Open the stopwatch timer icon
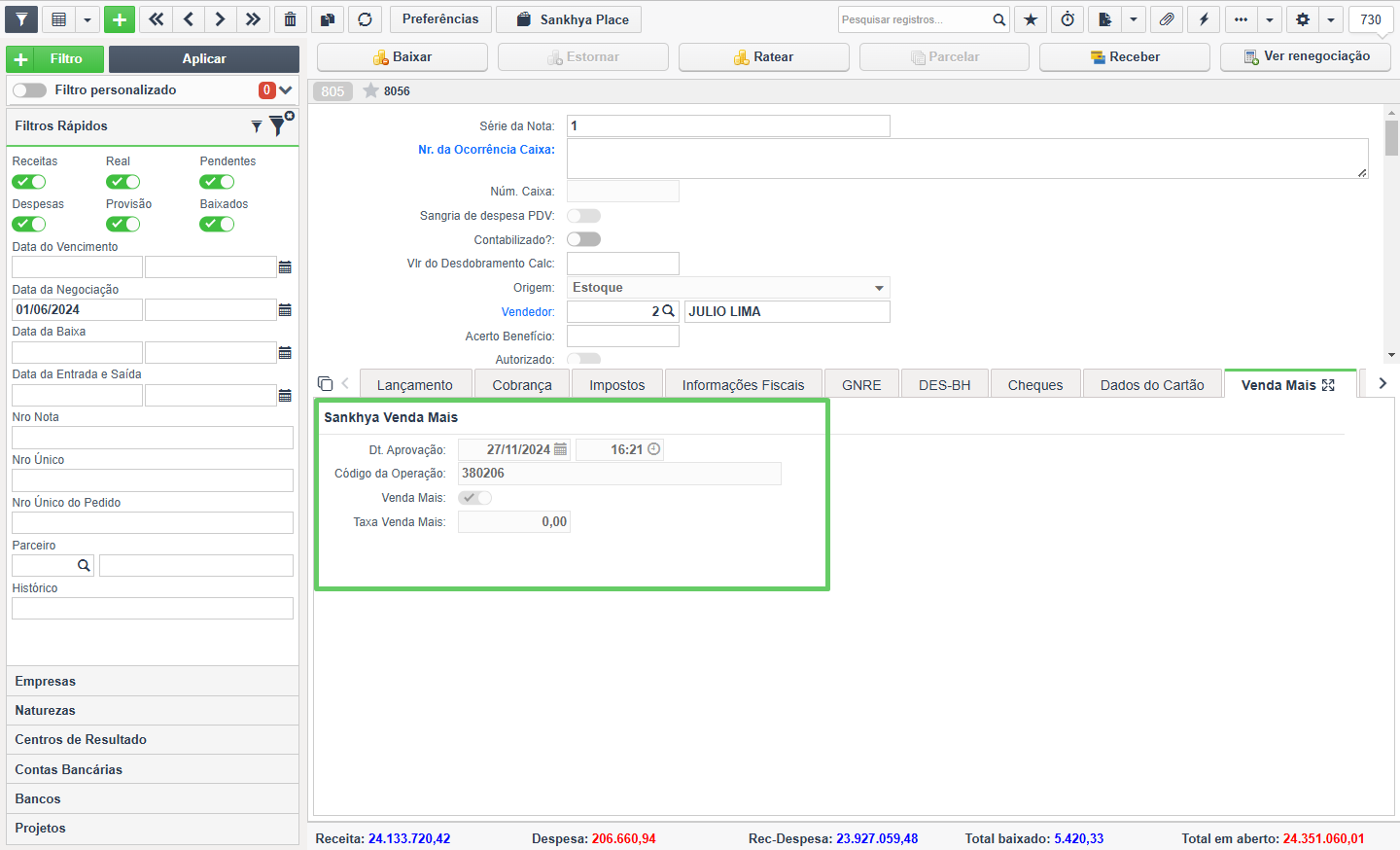Image resolution: width=1400 pixels, height=850 pixels. tap(1067, 19)
